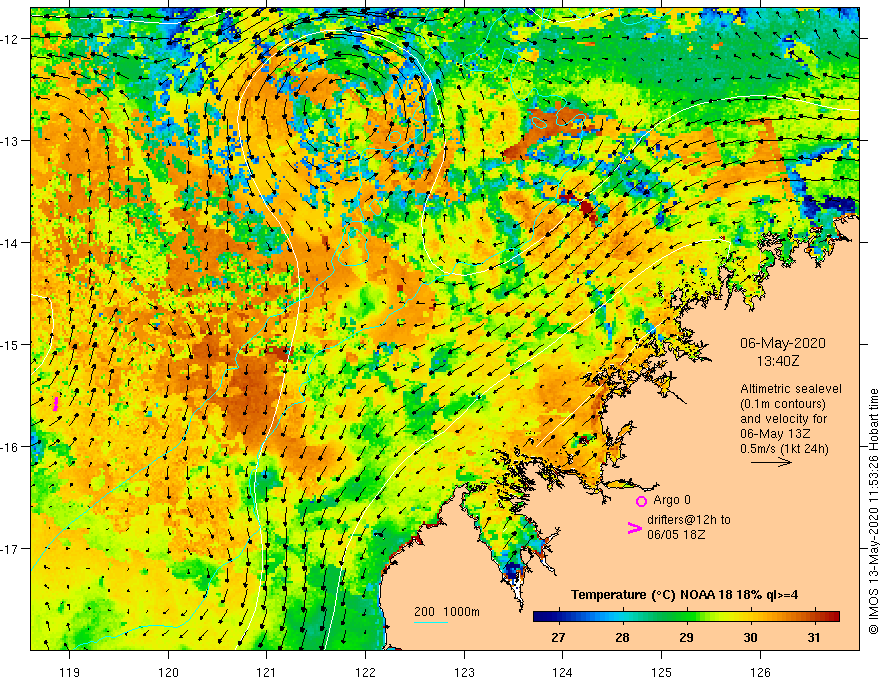Click the 'Altimetric sealevel' legend text

[791, 389]
